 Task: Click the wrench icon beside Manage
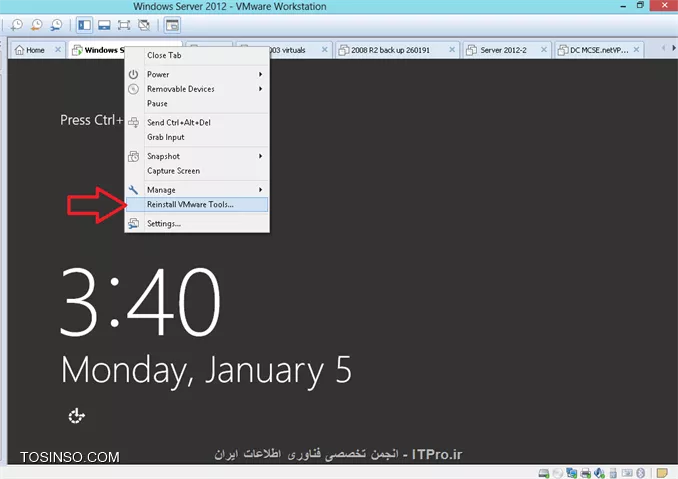click(133, 190)
